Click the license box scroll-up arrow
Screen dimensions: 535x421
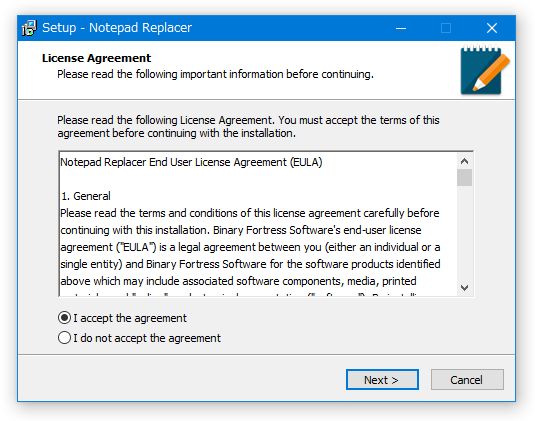[x=464, y=161]
